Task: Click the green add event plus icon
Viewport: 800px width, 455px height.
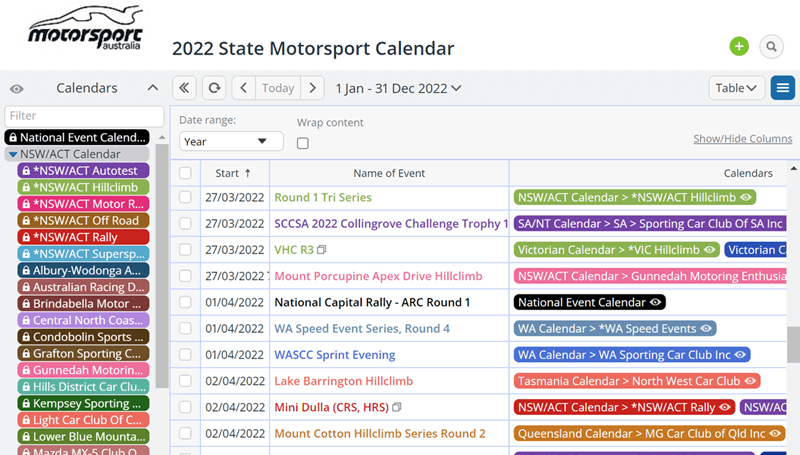Action: (739, 47)
